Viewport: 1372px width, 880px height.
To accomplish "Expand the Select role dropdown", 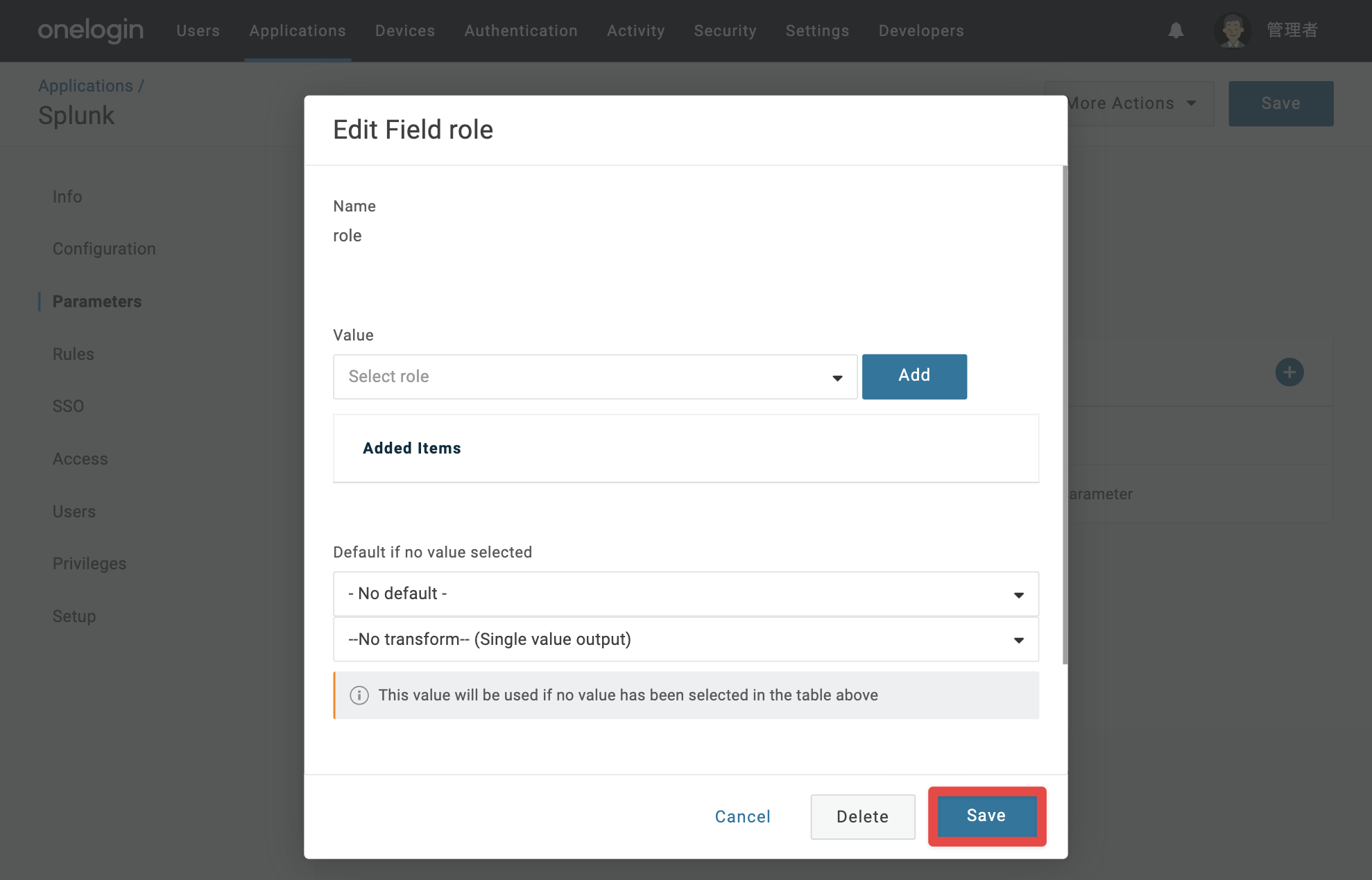I will click(595, 377).
